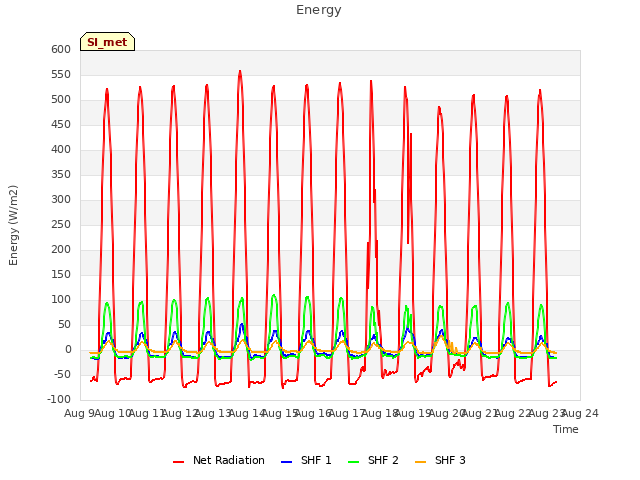Click the 150 y-axis tick label
The width and height of the screenshot is (640, 480).
coord(61,275)
